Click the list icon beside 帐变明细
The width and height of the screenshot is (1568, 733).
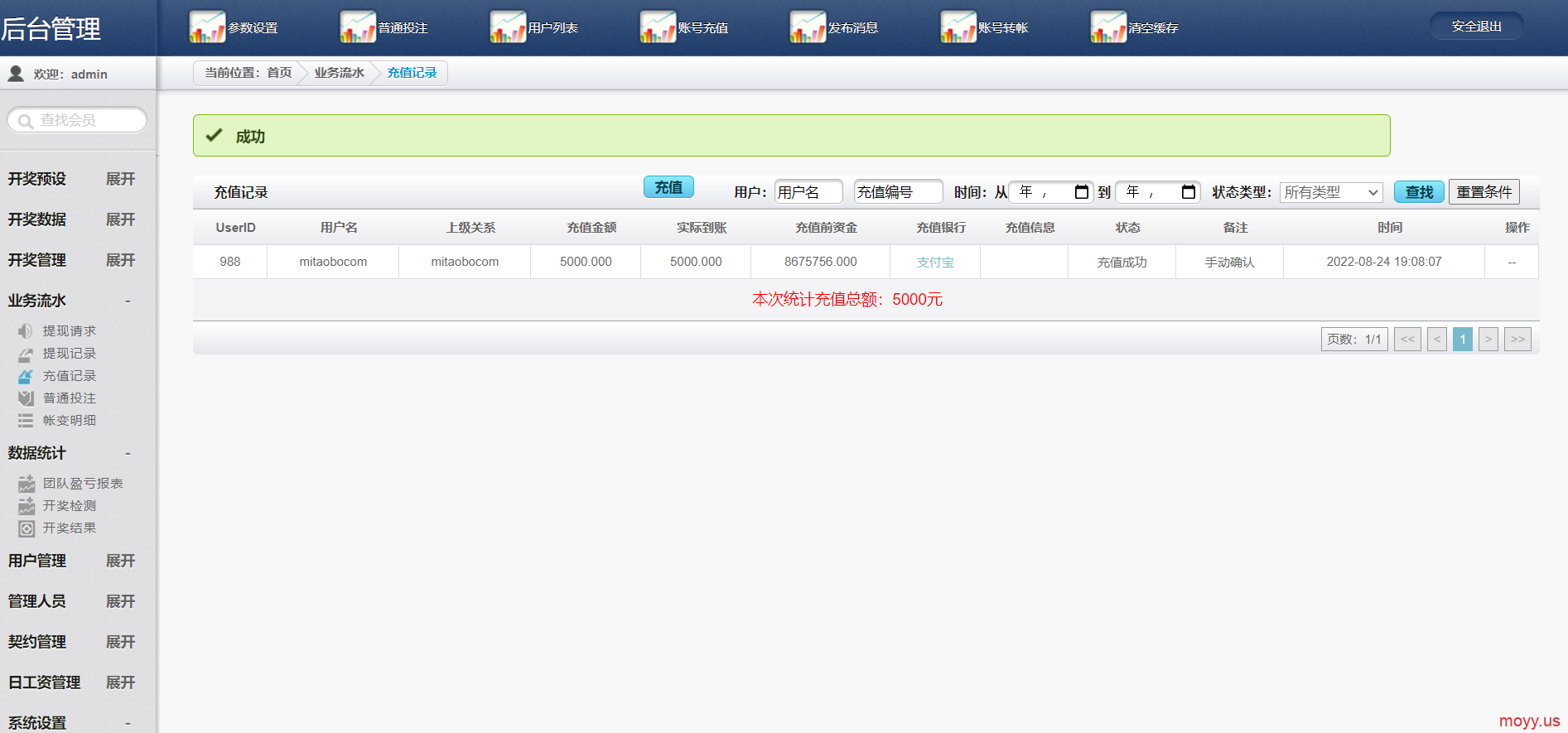coord(26,421)
